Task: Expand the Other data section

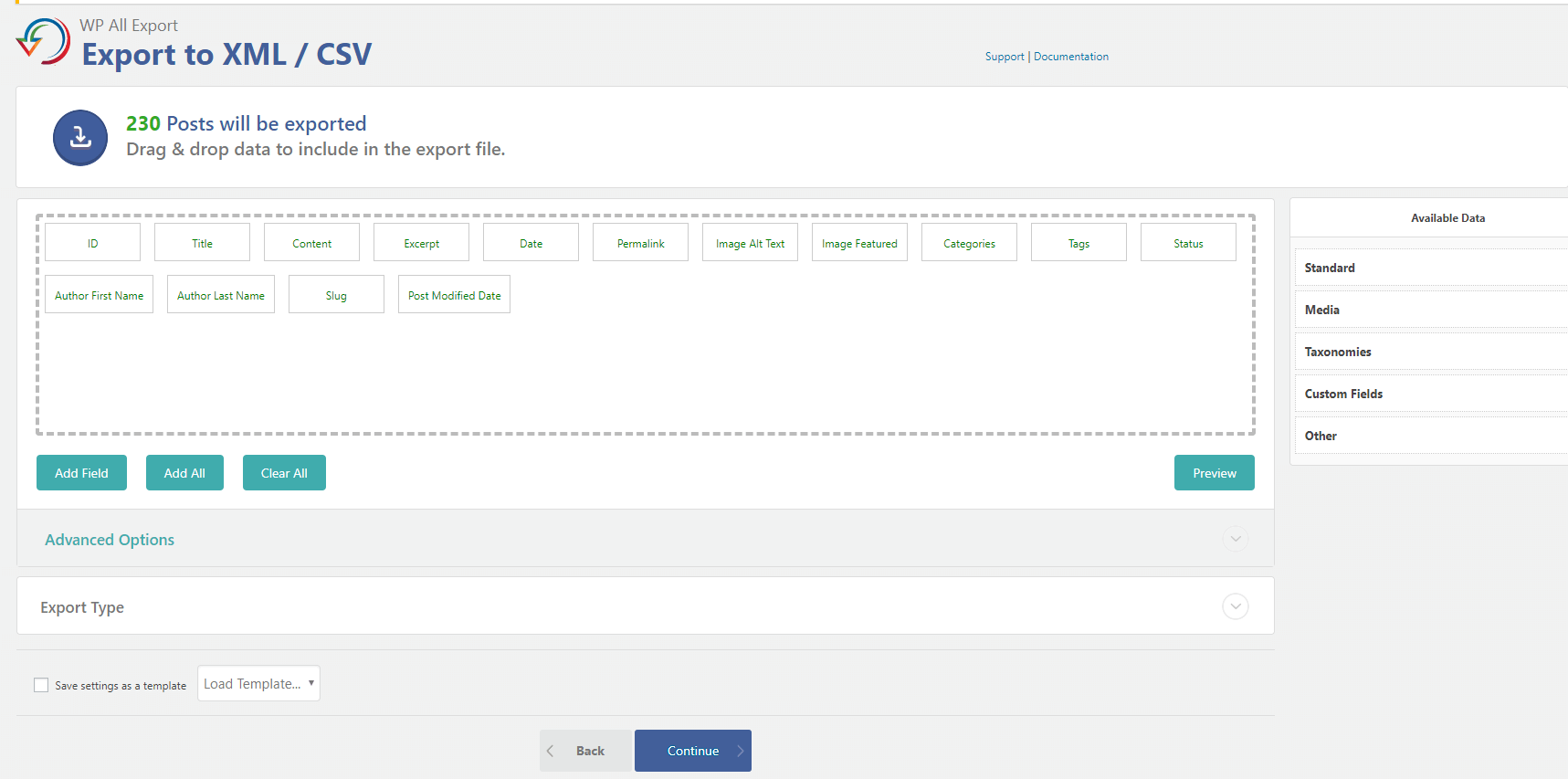Action: click(x=1321, y=436)
